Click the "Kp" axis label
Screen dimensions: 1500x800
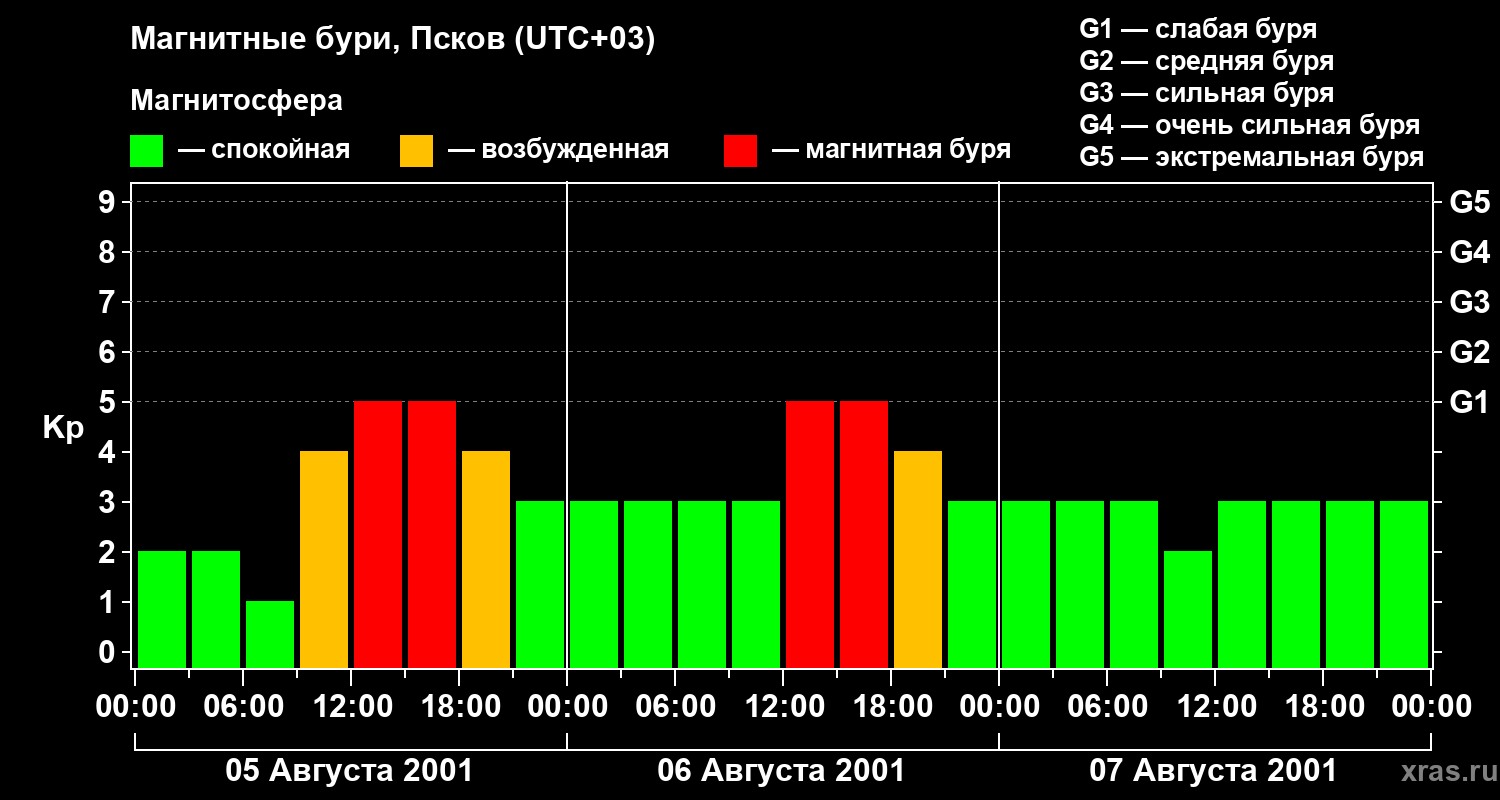pos(63,428)
